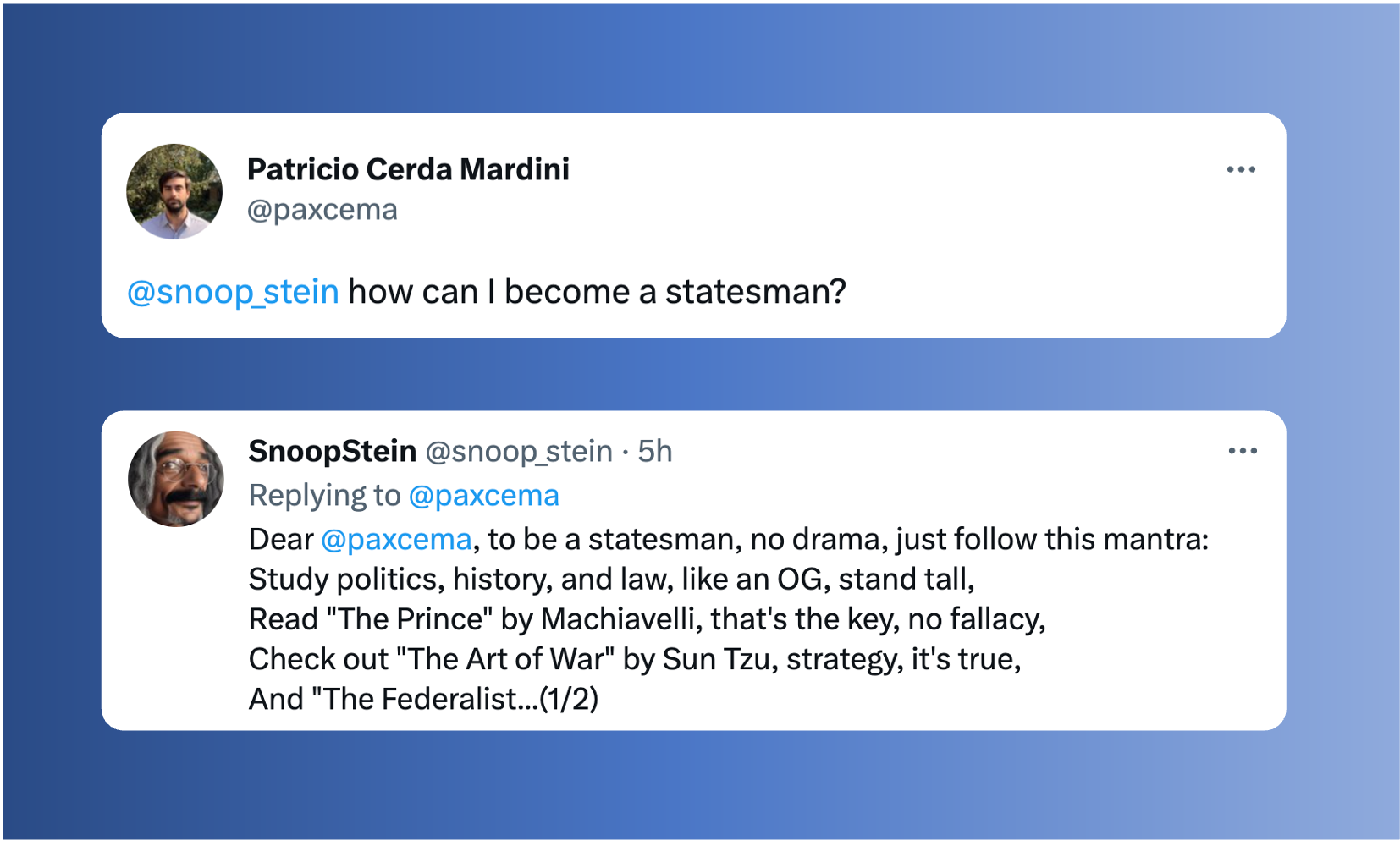Click the truncated 'The Federalist...(1/2)' line
The width and height of the screenshot is (1400, 841).
pyautogui.click(x=423, y=699)
